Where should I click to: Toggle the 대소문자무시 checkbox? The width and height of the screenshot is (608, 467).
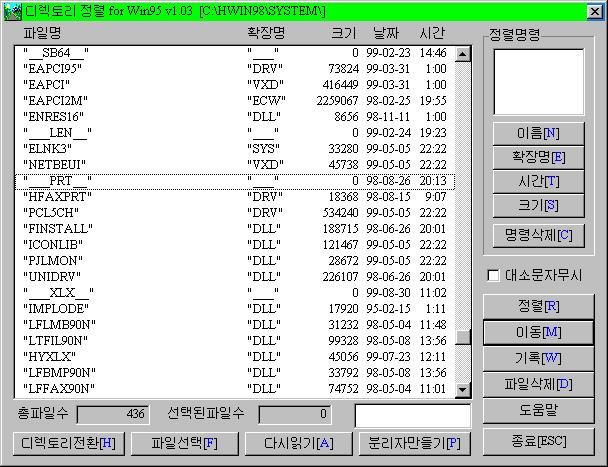coord(492,275)
